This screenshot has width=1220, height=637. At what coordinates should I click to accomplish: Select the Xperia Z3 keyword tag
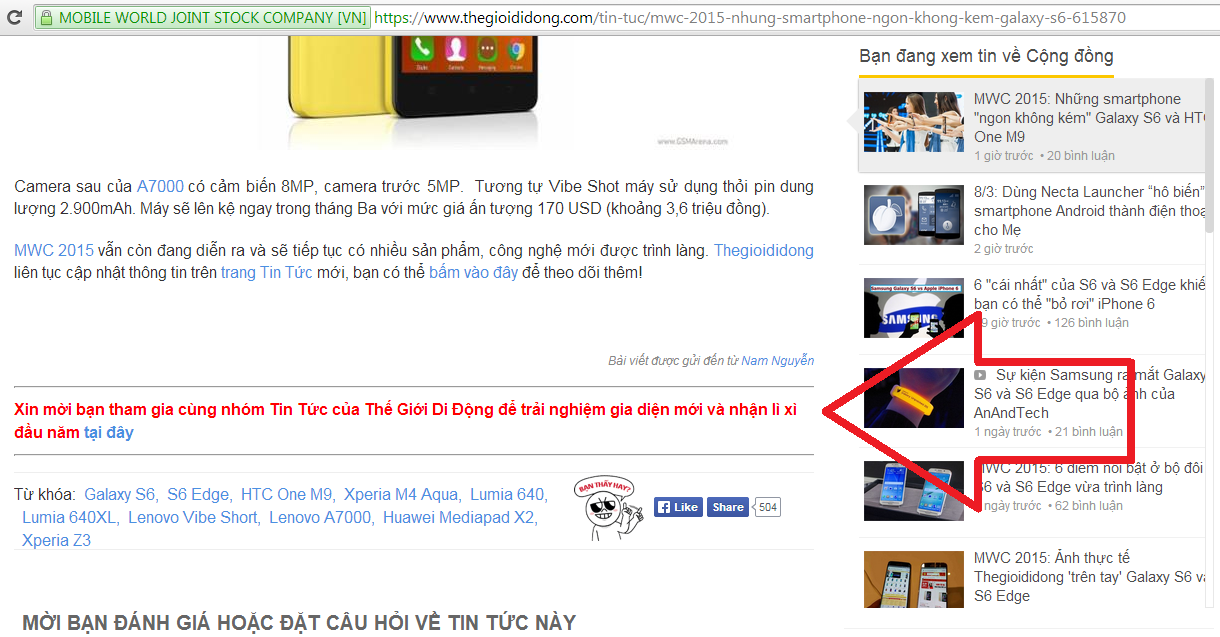tap(57, 540)
